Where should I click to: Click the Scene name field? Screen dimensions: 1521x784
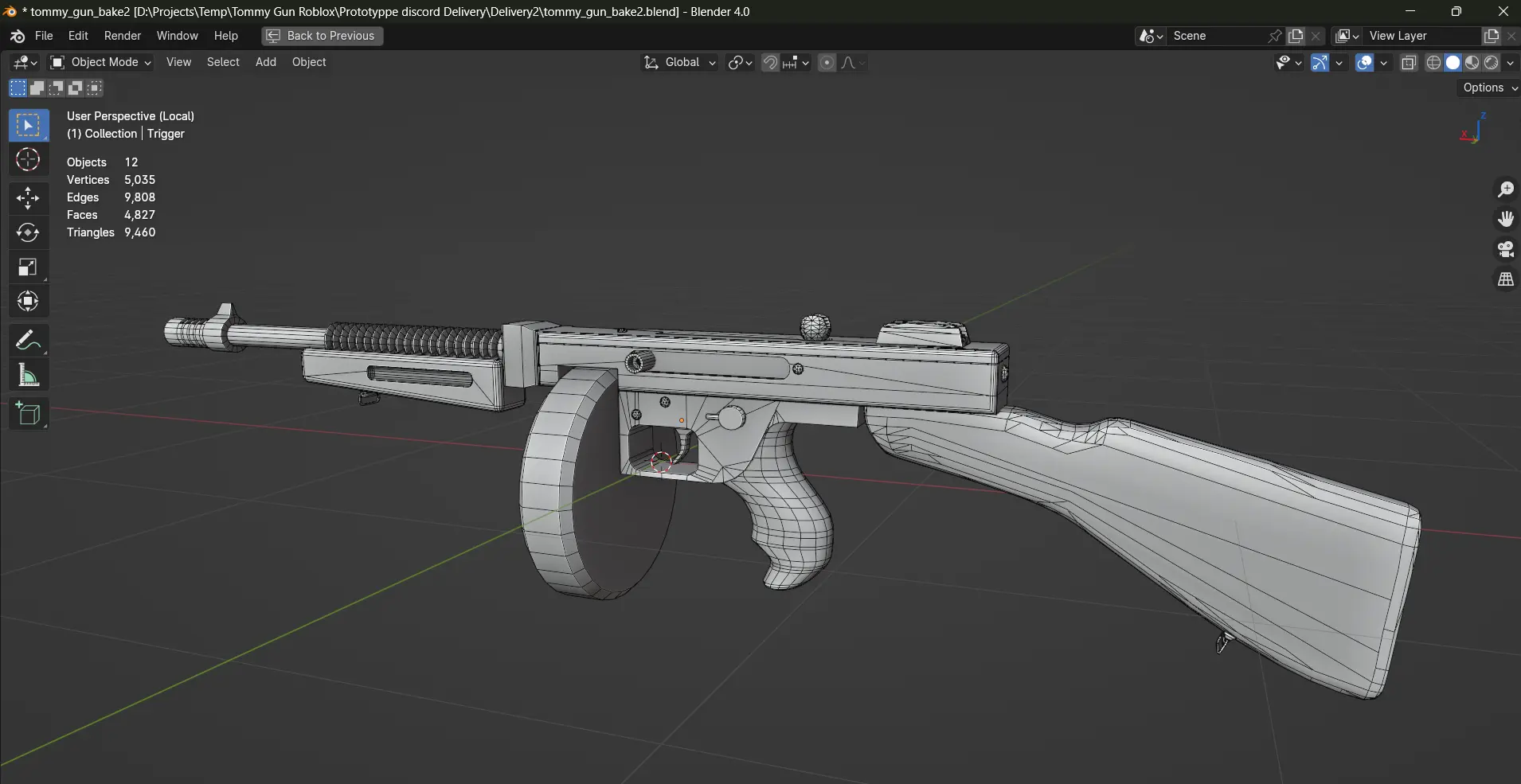(x=1217, y=36)
